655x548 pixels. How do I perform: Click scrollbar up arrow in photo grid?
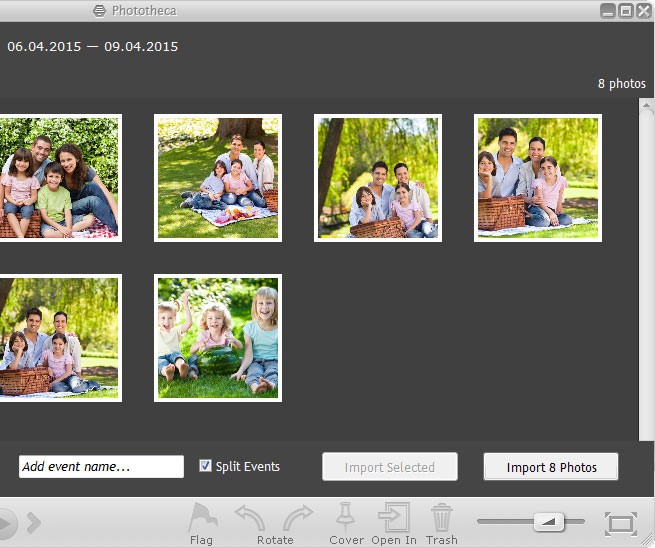point(647,106)
